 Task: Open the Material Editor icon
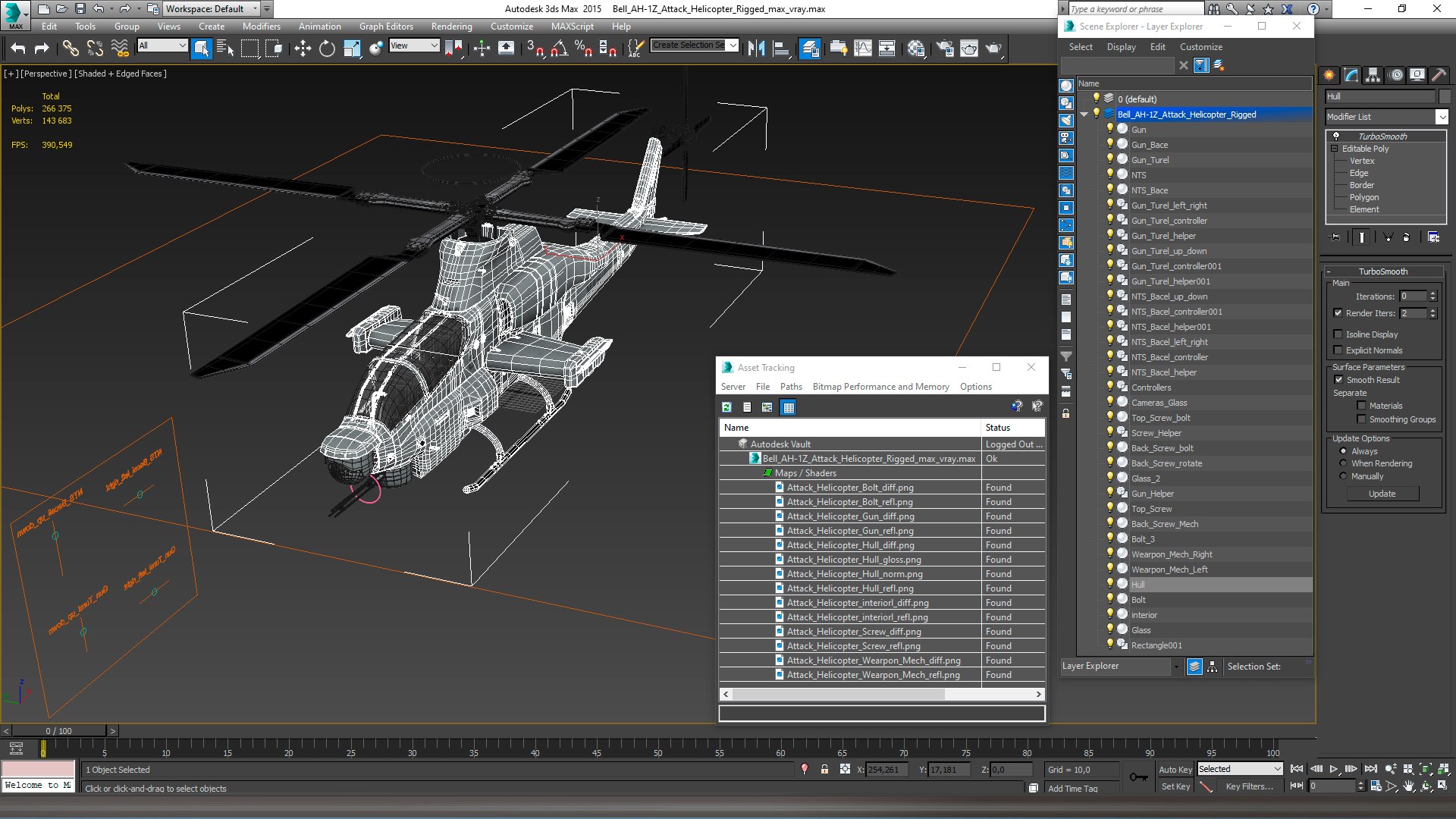pyautogui.click(x=916, y=49)
